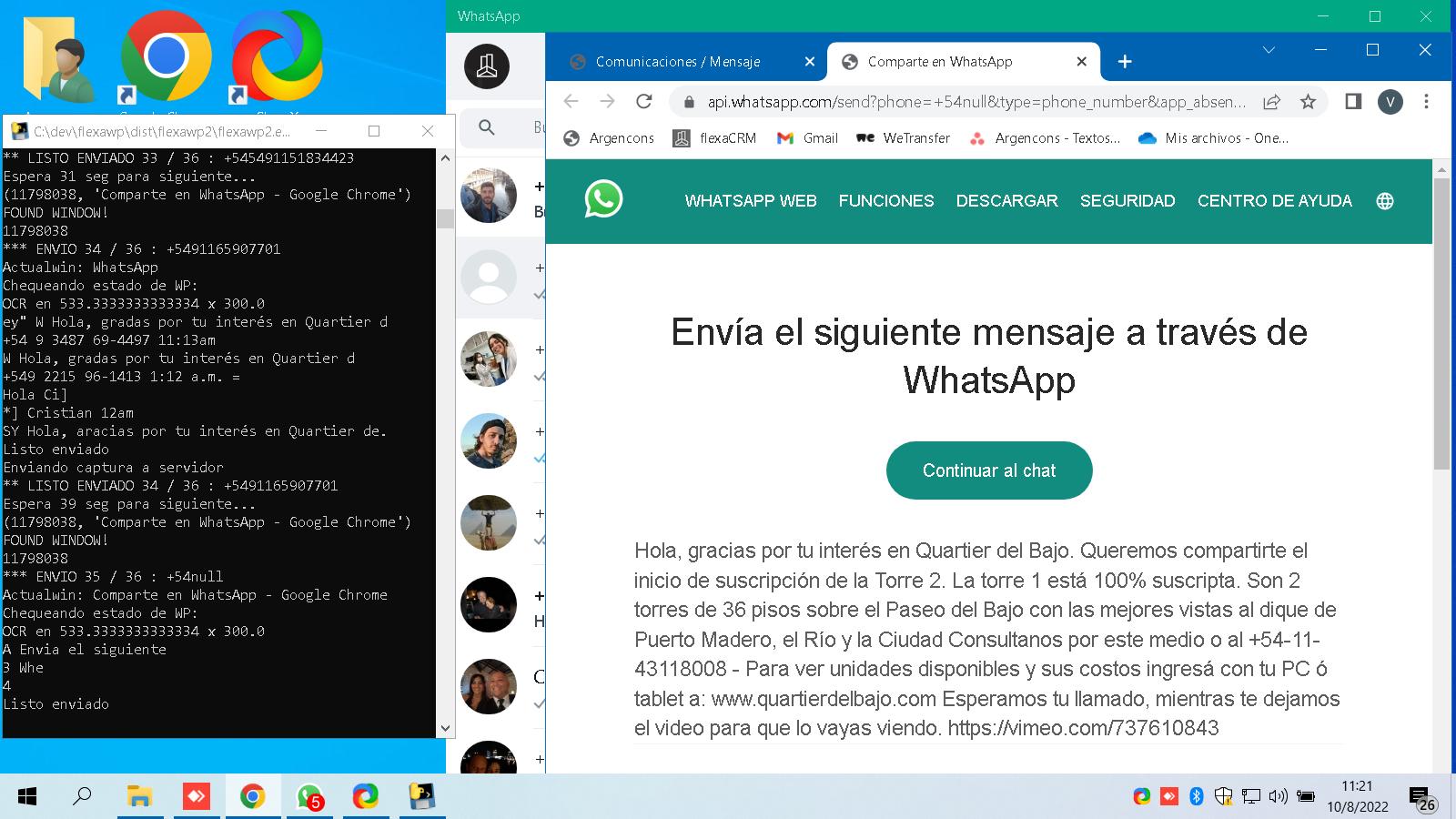
Task: Open Python console app in taskbar
Action: click(x=422, y=797)
